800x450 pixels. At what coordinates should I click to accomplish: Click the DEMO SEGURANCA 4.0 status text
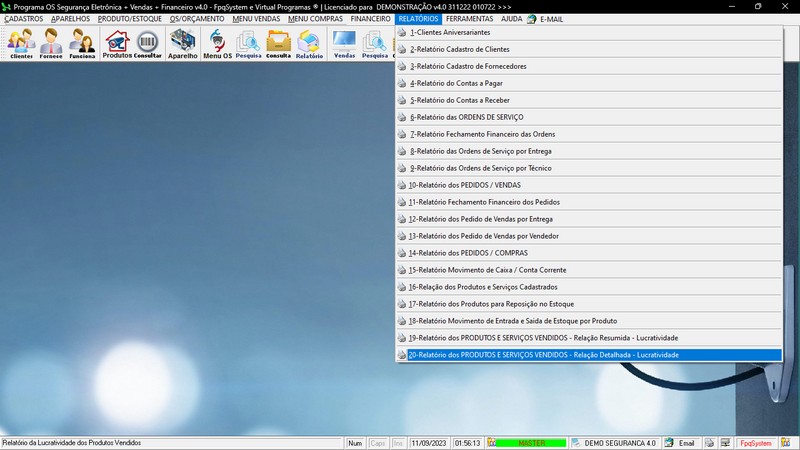(620, 443)
